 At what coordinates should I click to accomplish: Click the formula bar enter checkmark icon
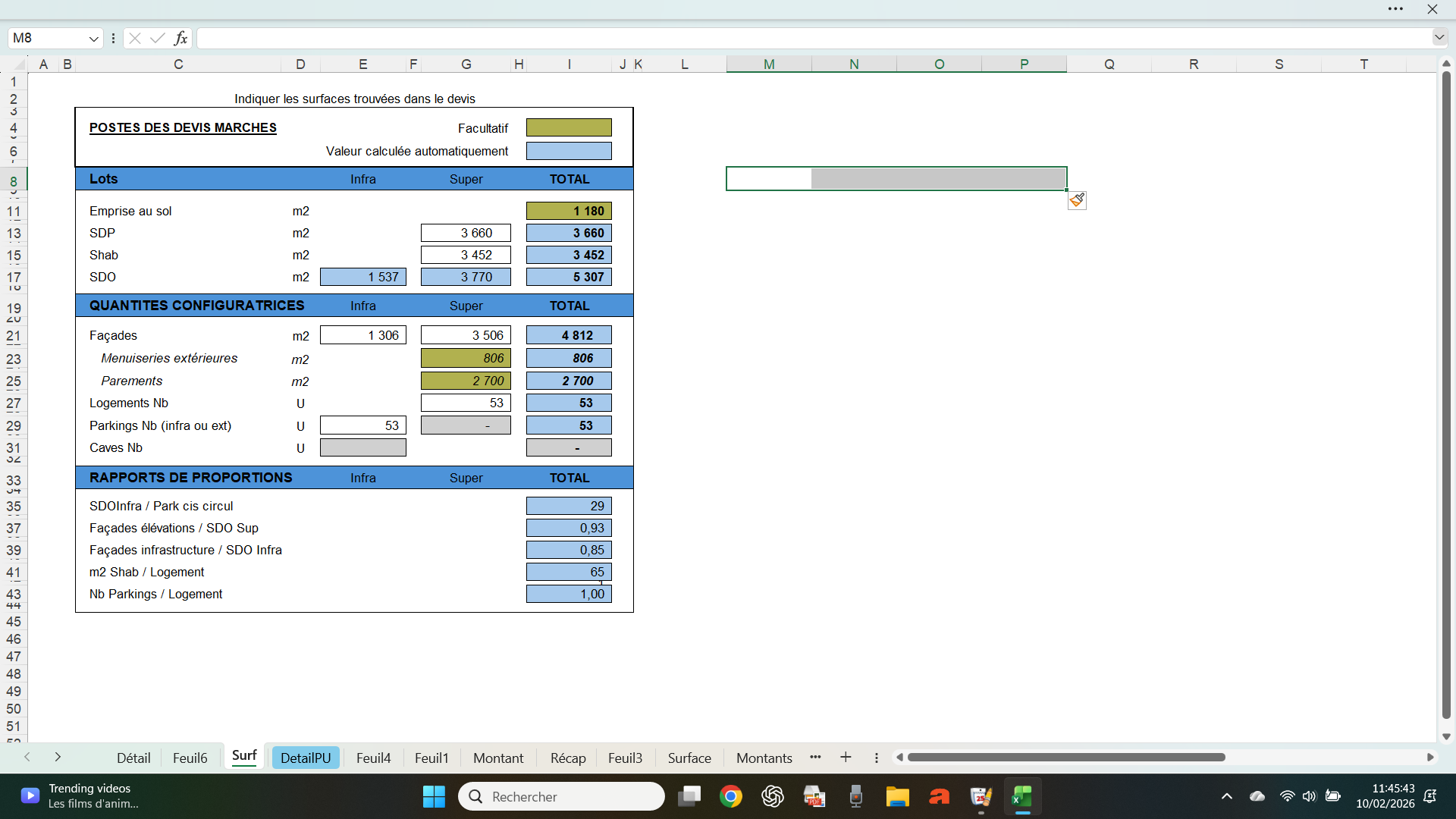point(158,38)
